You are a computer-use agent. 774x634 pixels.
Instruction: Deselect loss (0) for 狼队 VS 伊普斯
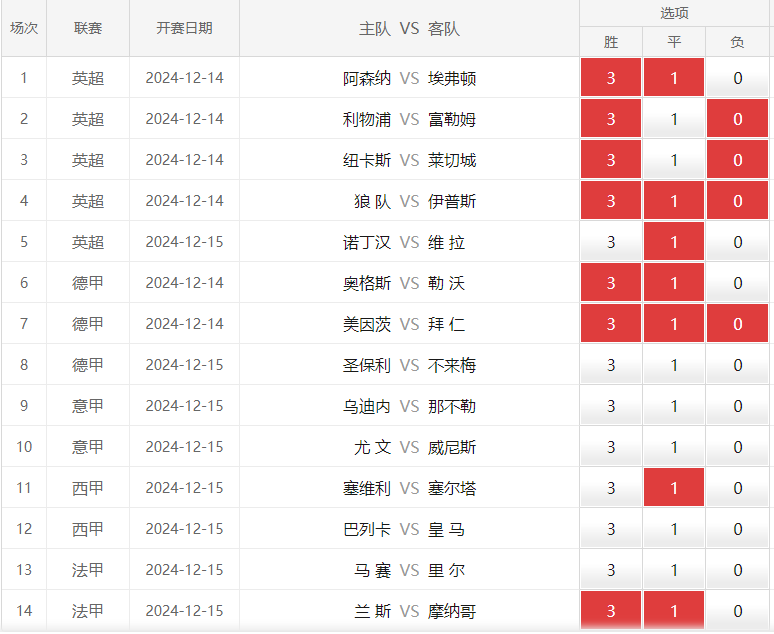[737, 200]
